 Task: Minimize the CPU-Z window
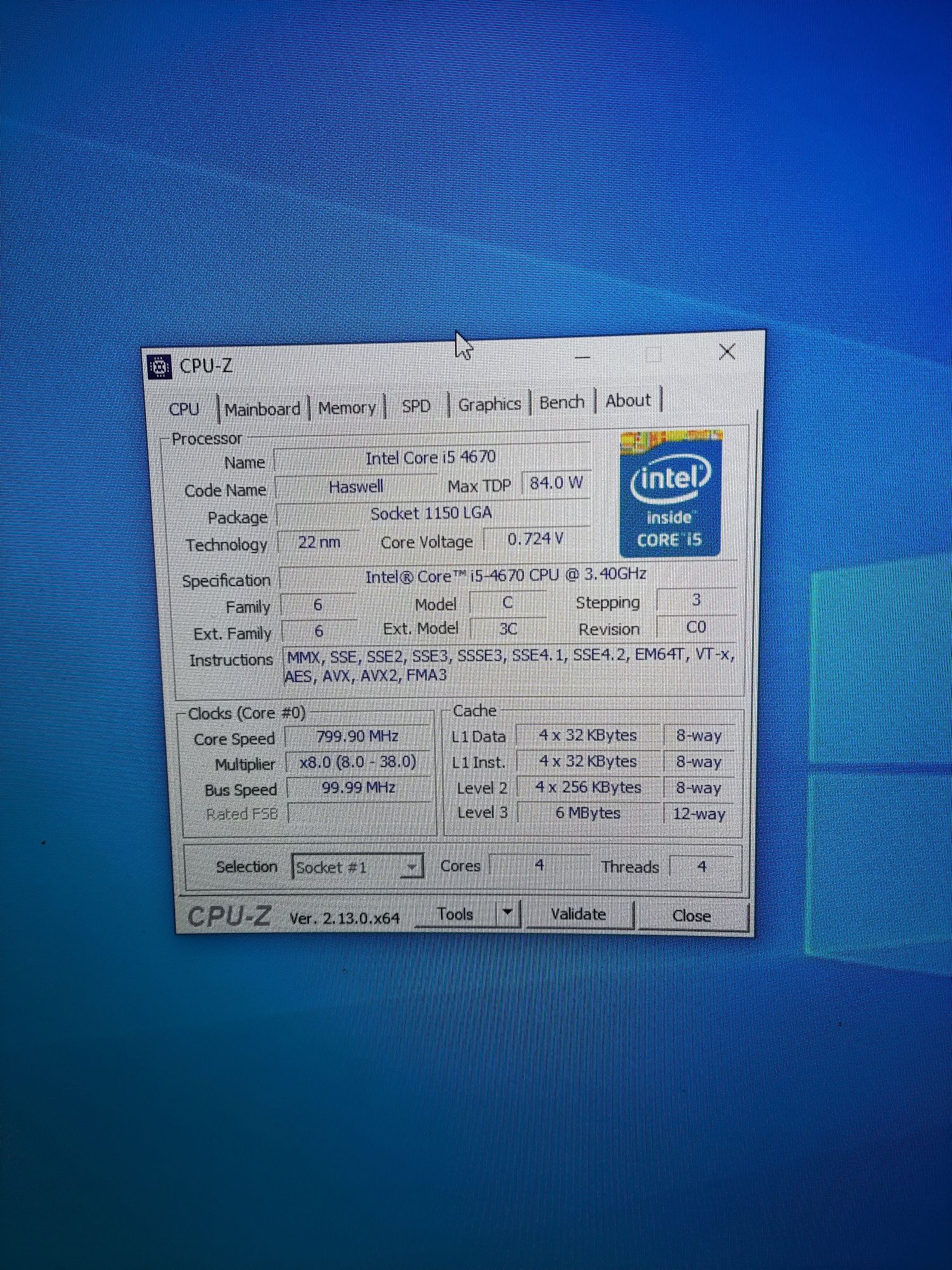pos(582,357)
